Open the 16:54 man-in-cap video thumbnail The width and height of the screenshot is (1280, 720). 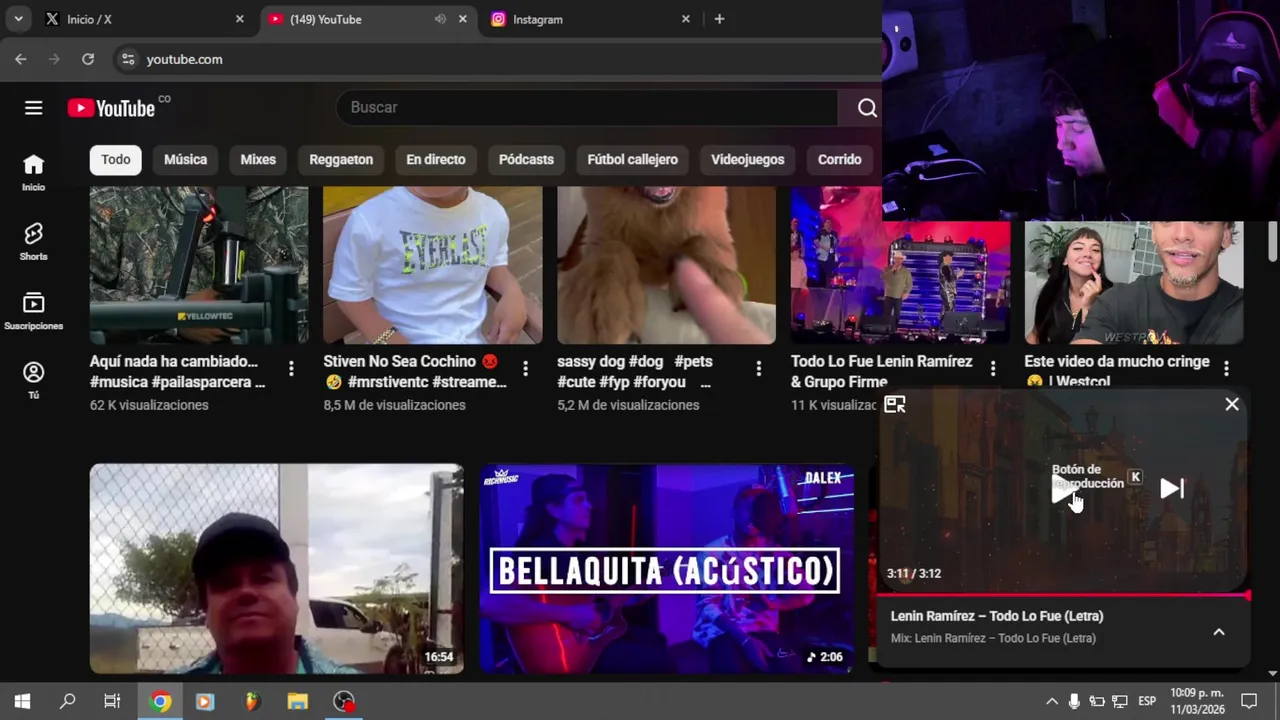277,568
